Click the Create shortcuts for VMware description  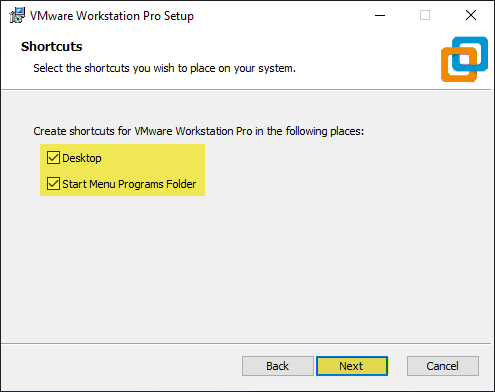pyautogui.click(x=199, y=131)
